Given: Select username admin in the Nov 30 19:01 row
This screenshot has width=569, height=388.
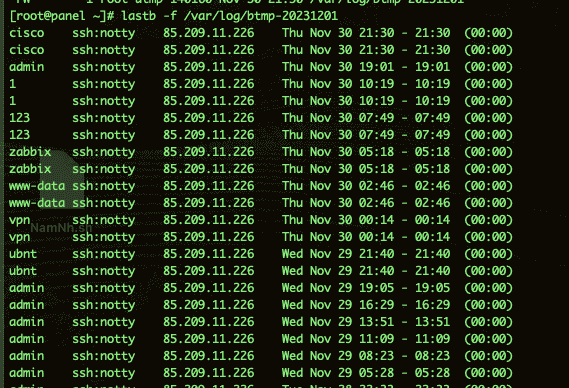Looking at the screenshot, I should click(26, 67).
